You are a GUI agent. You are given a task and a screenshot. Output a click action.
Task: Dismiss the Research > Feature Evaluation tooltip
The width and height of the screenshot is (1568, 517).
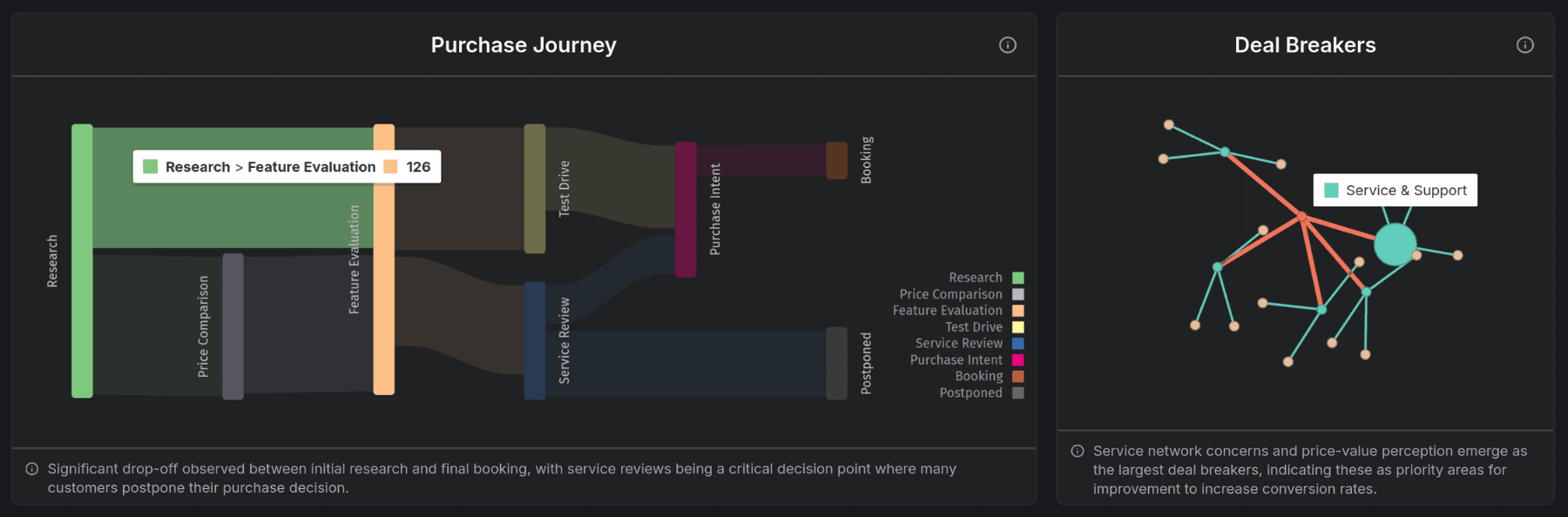(x=287, y=165)
